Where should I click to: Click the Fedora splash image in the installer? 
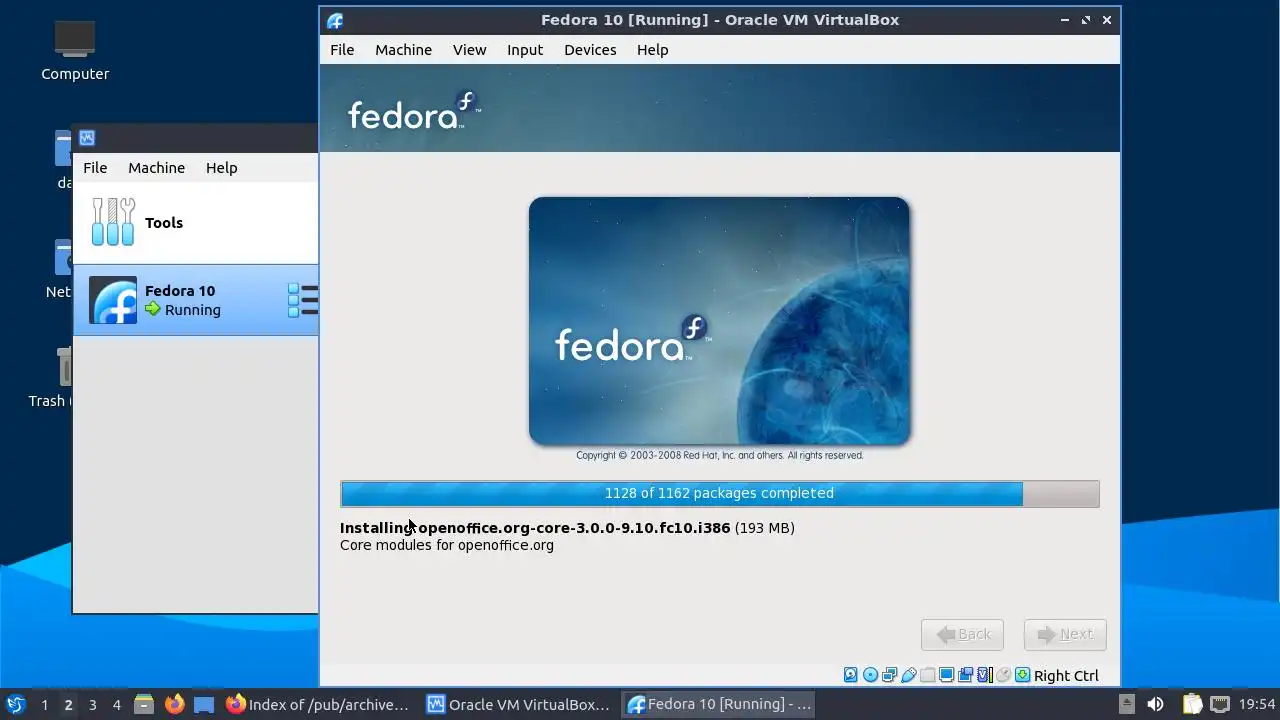pos(719,321)
